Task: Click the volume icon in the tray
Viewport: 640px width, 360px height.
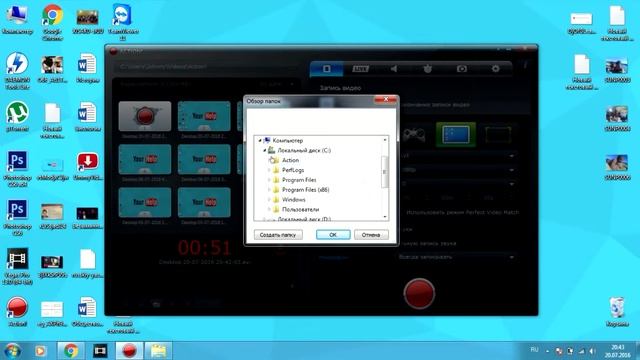Action: click(592, 351)
